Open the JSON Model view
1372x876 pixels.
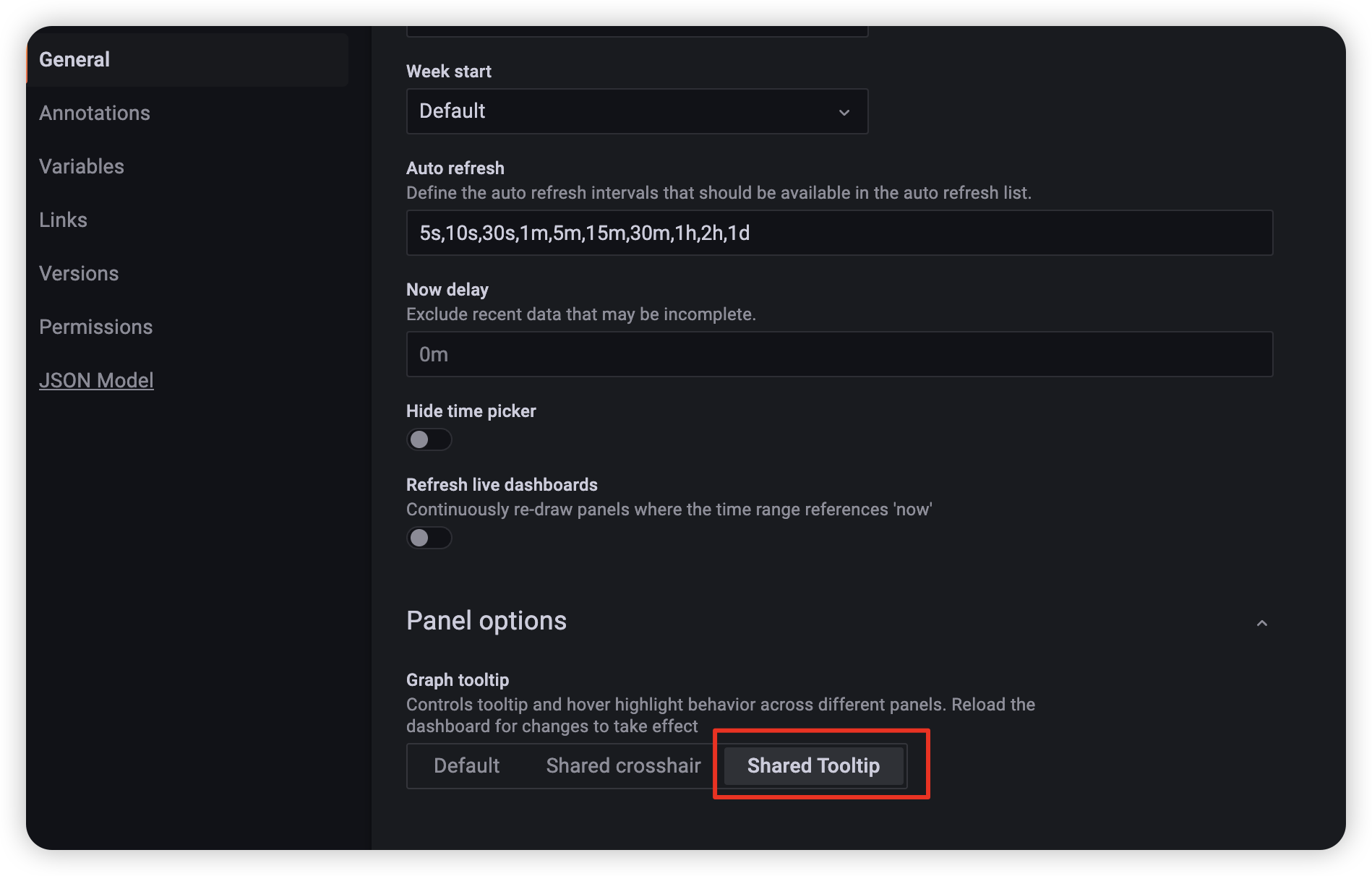(96, 379)
